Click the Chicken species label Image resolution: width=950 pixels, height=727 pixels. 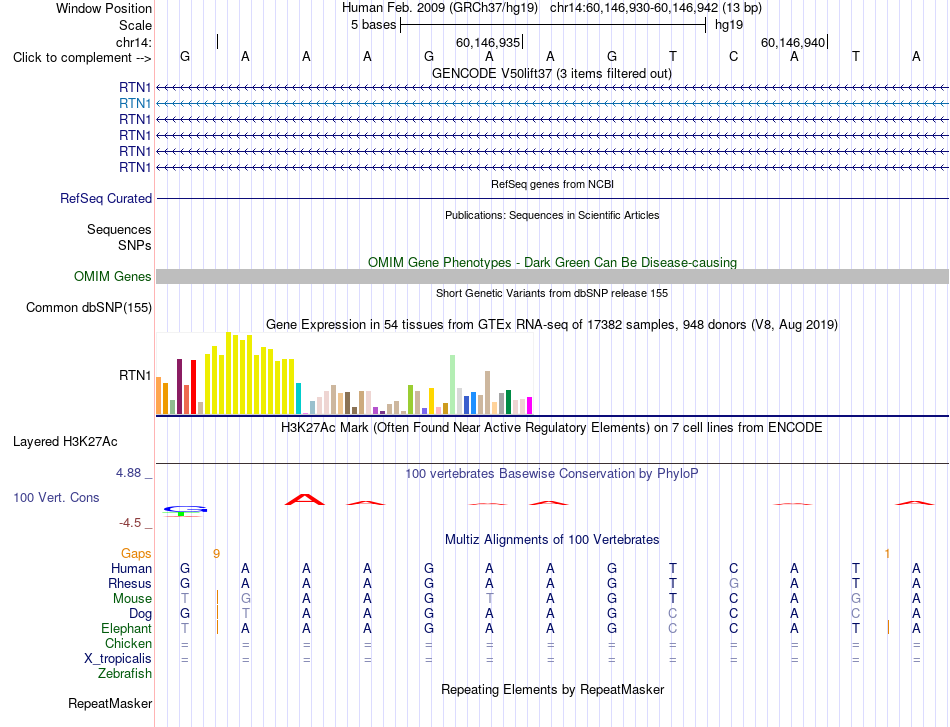[x=128, y=643]
